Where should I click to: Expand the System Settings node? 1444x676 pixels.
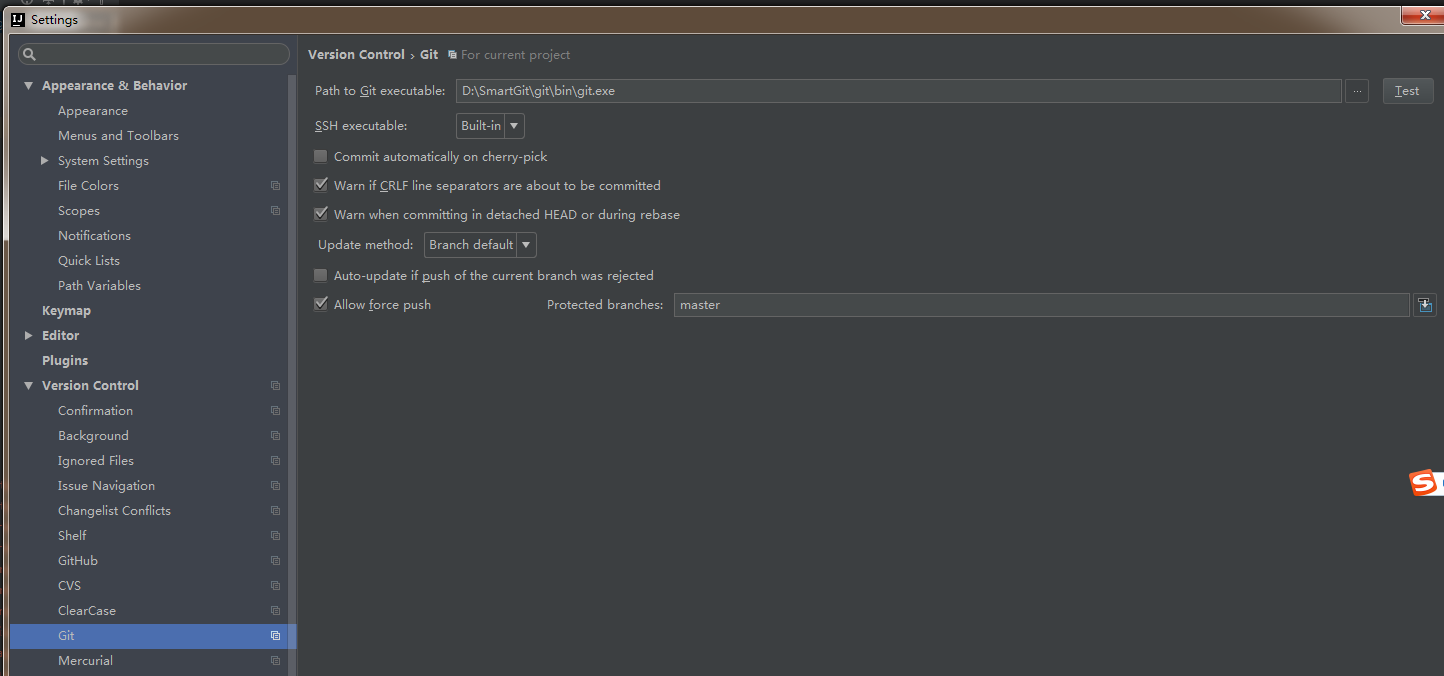tap(44, 161)
